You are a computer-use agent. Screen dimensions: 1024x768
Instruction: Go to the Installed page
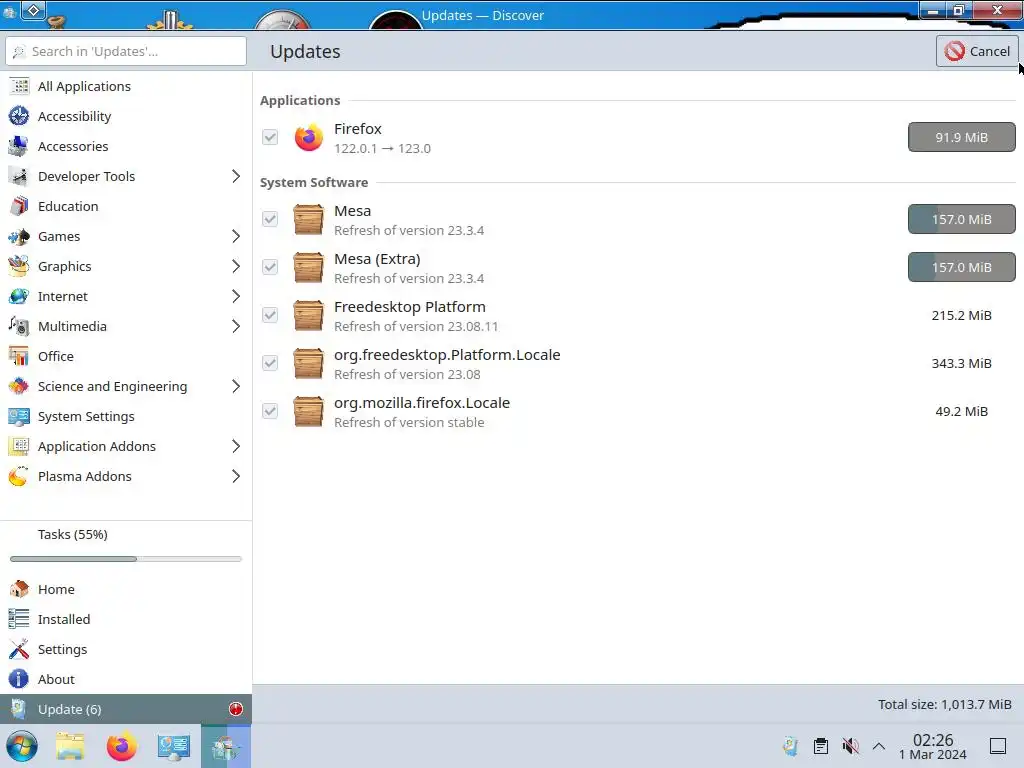click(126, 619)
